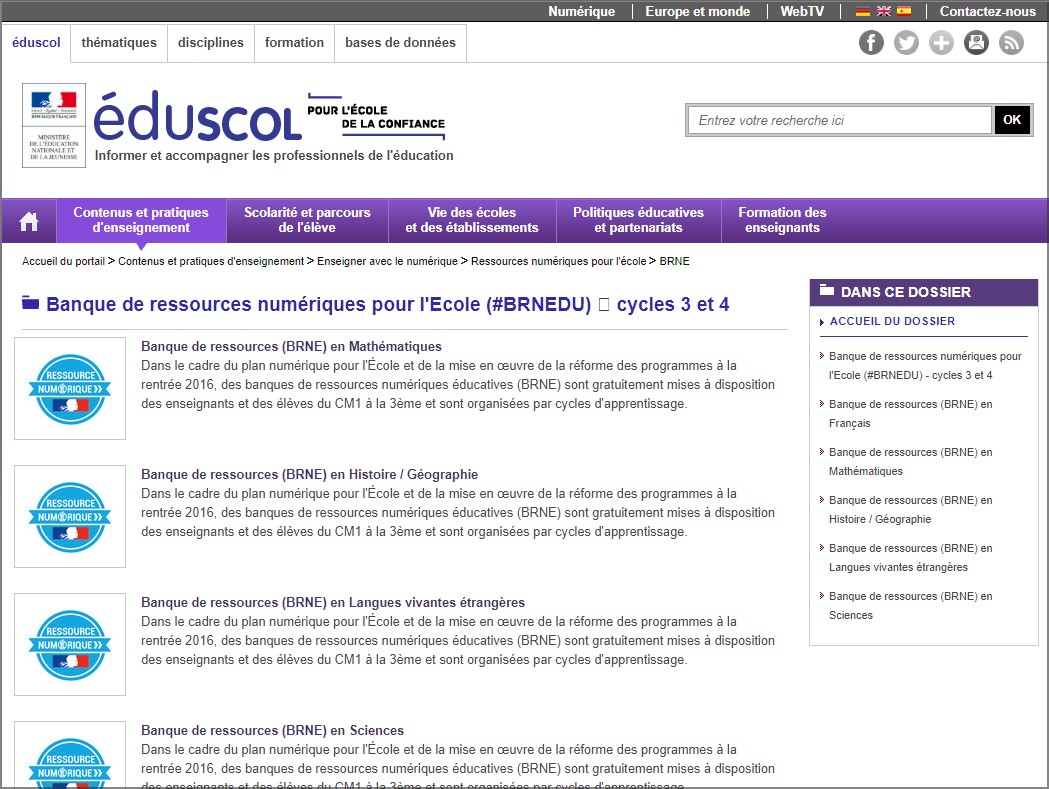Click the folder icon in Dans ce dossier header
Screen dimensions: 1049x789
pyautogui.click(x=827, y=290)
